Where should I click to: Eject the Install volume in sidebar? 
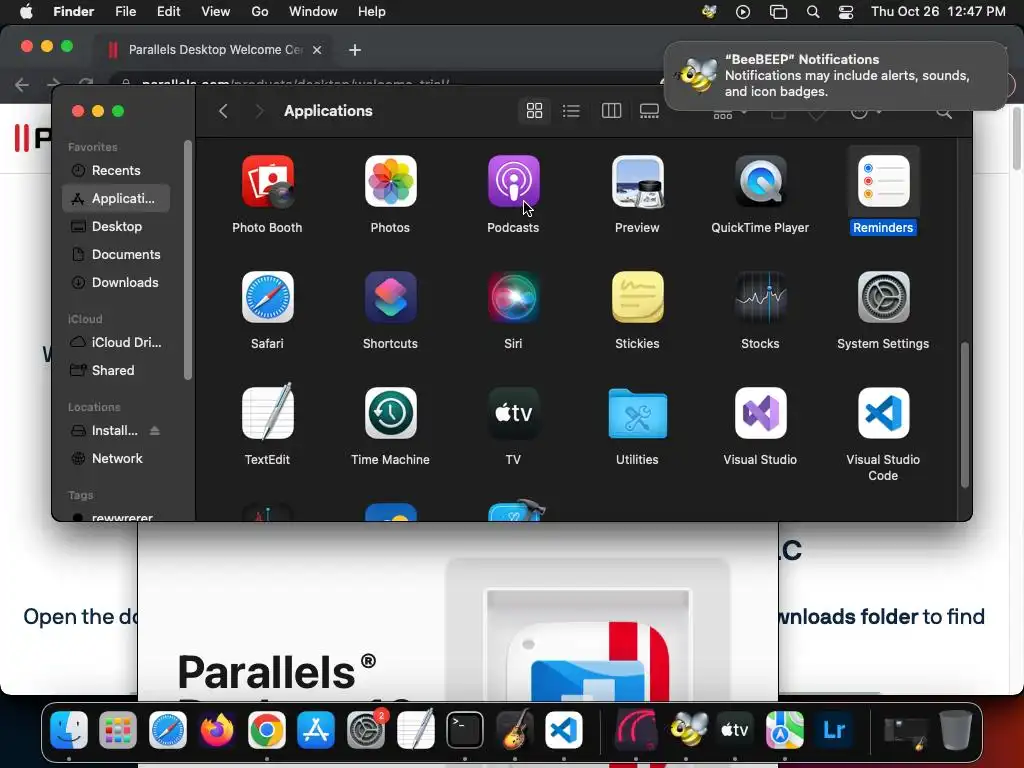155,430
